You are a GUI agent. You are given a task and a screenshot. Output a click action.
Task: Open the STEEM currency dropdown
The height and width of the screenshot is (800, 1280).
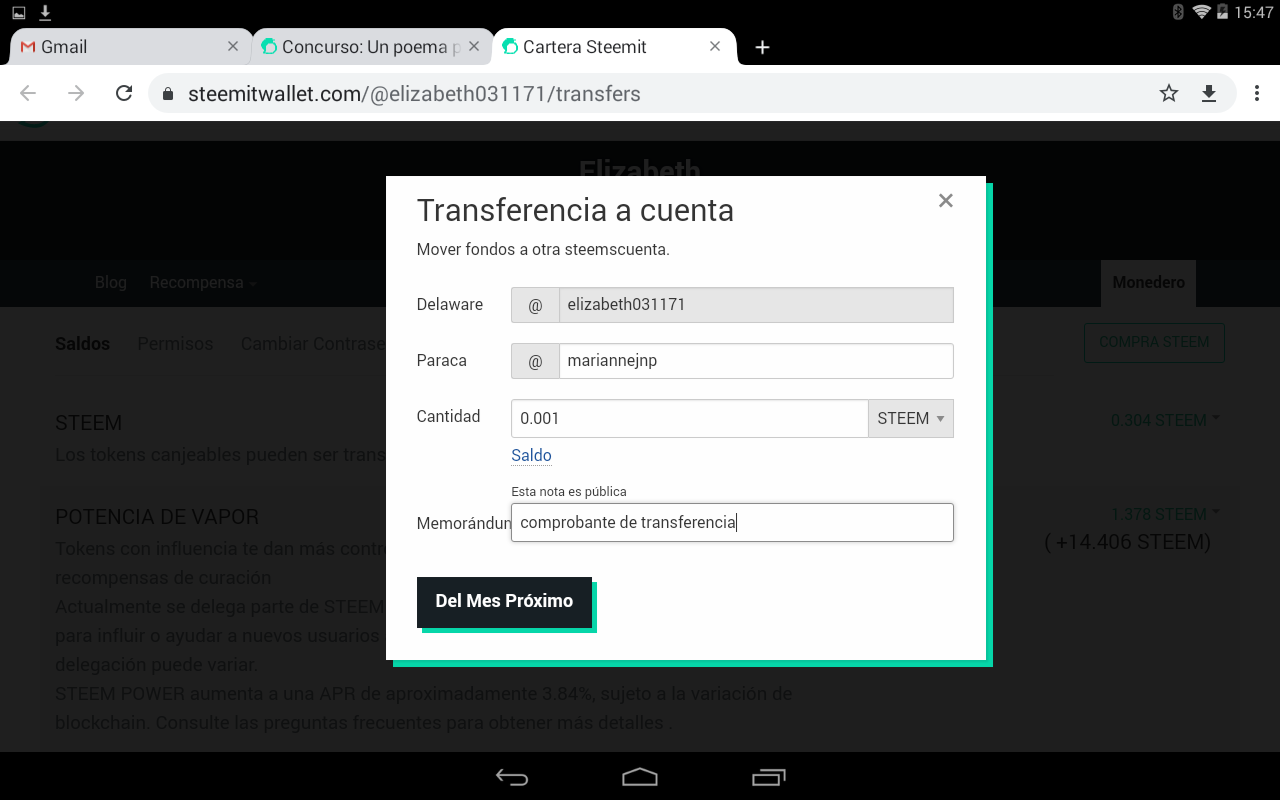(911, 418)
